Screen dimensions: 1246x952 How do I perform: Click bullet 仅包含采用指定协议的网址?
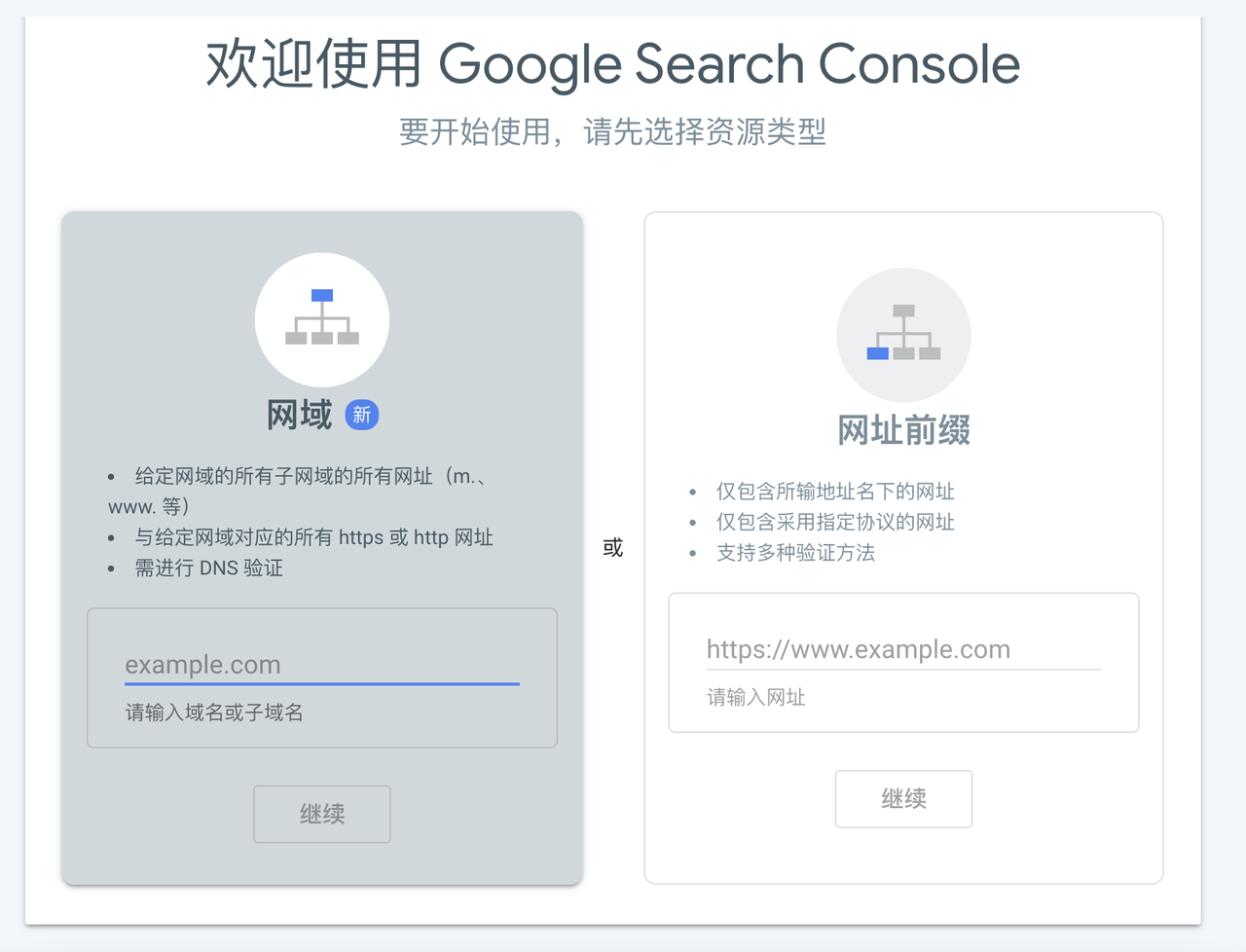[x=835, y=522]
